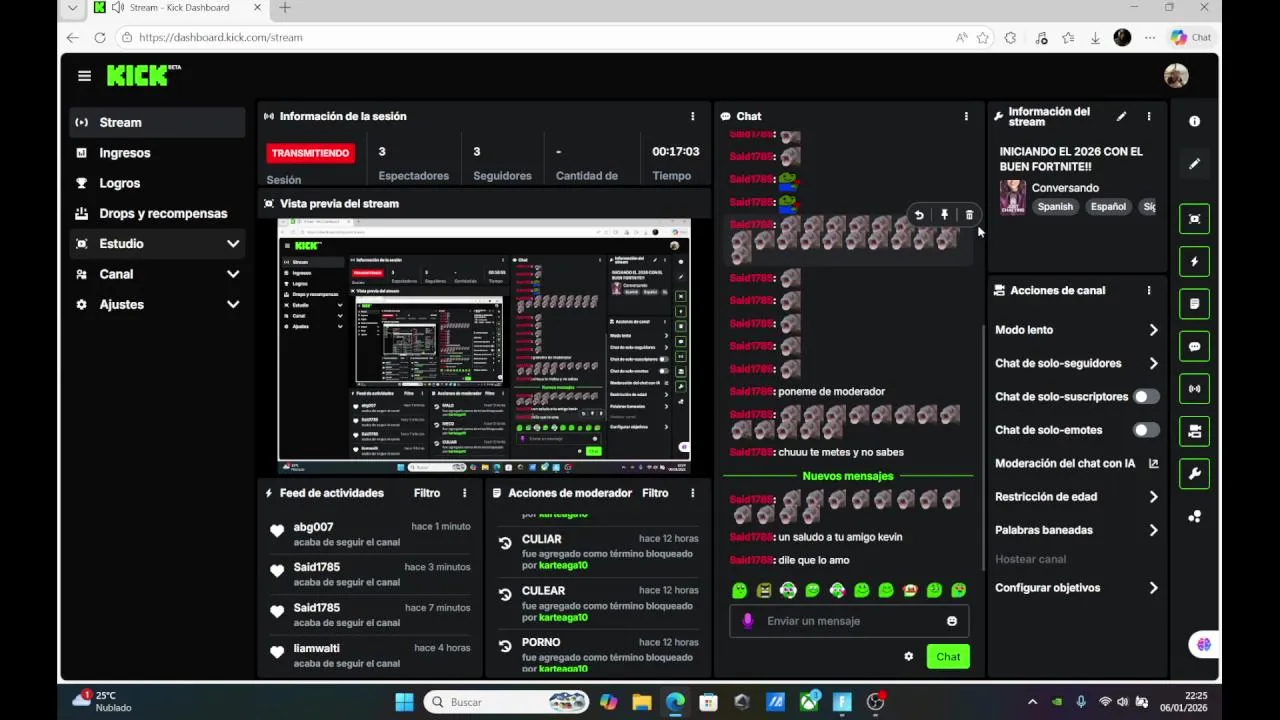1280x720 pixels.
Task: Open Xbox app from the taskbar
Action: point(808,702)
